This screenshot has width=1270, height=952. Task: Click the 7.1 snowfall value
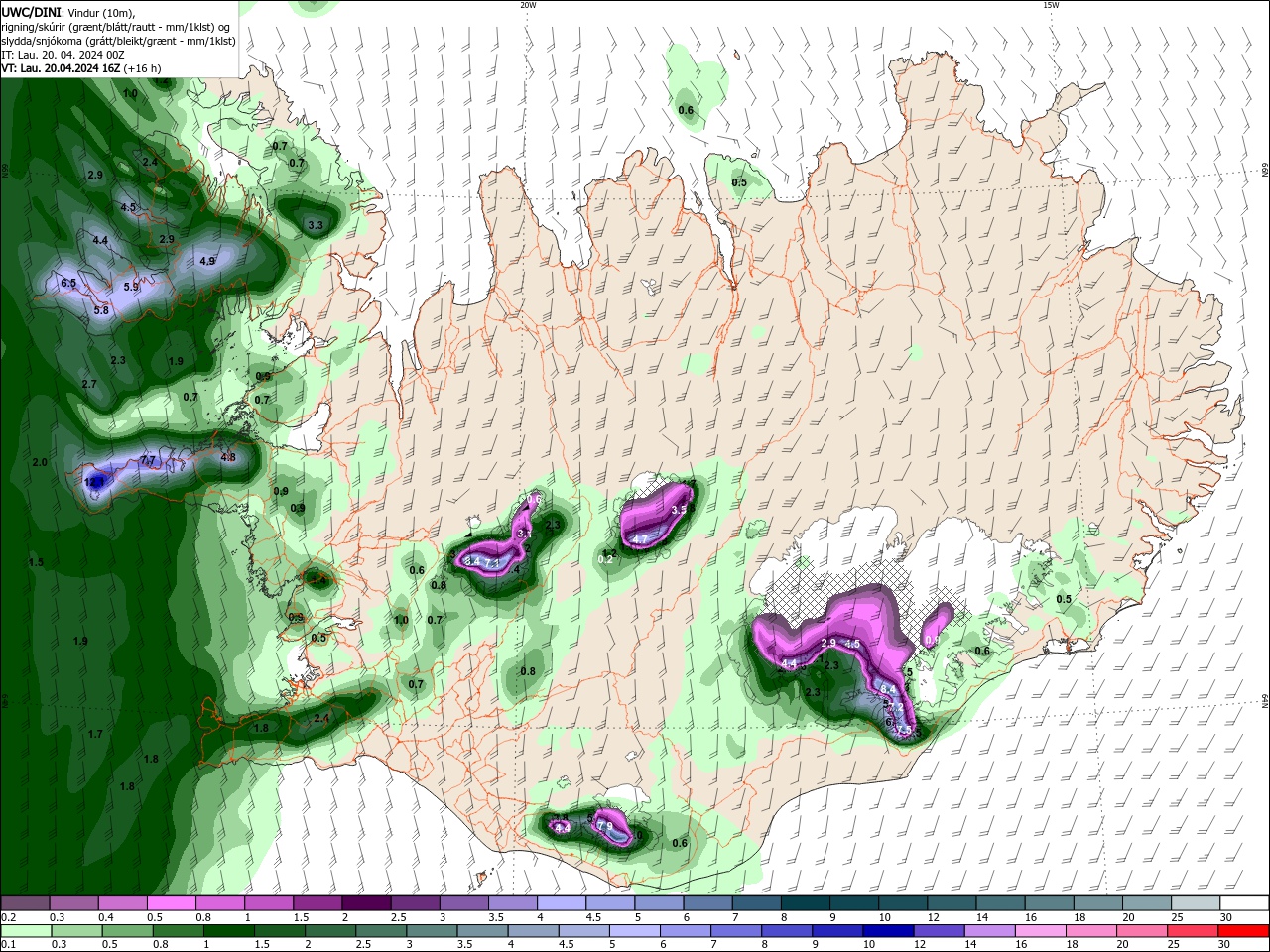pos(491,563)
